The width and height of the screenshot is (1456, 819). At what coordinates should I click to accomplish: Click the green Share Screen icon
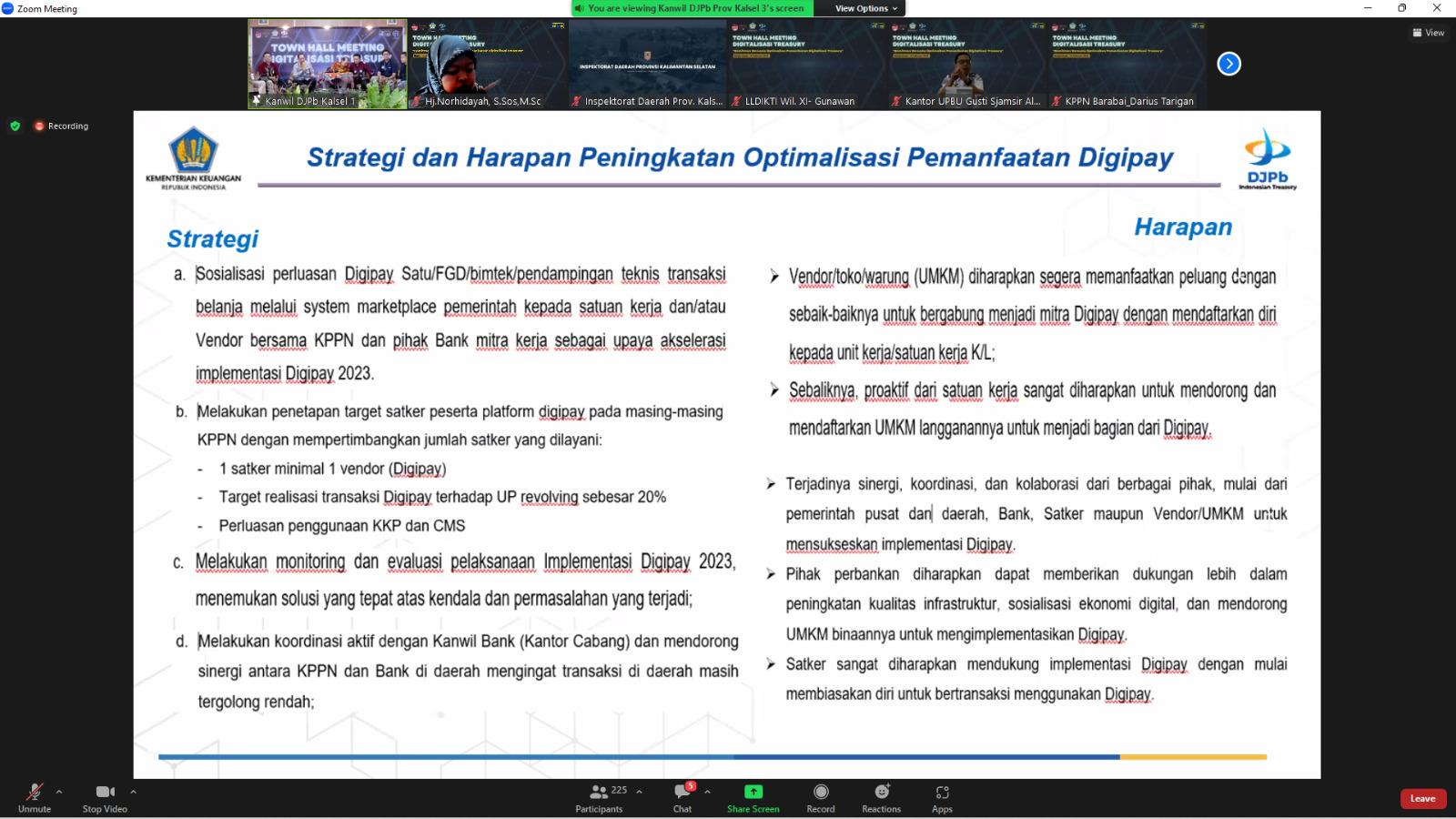point(753,793)
